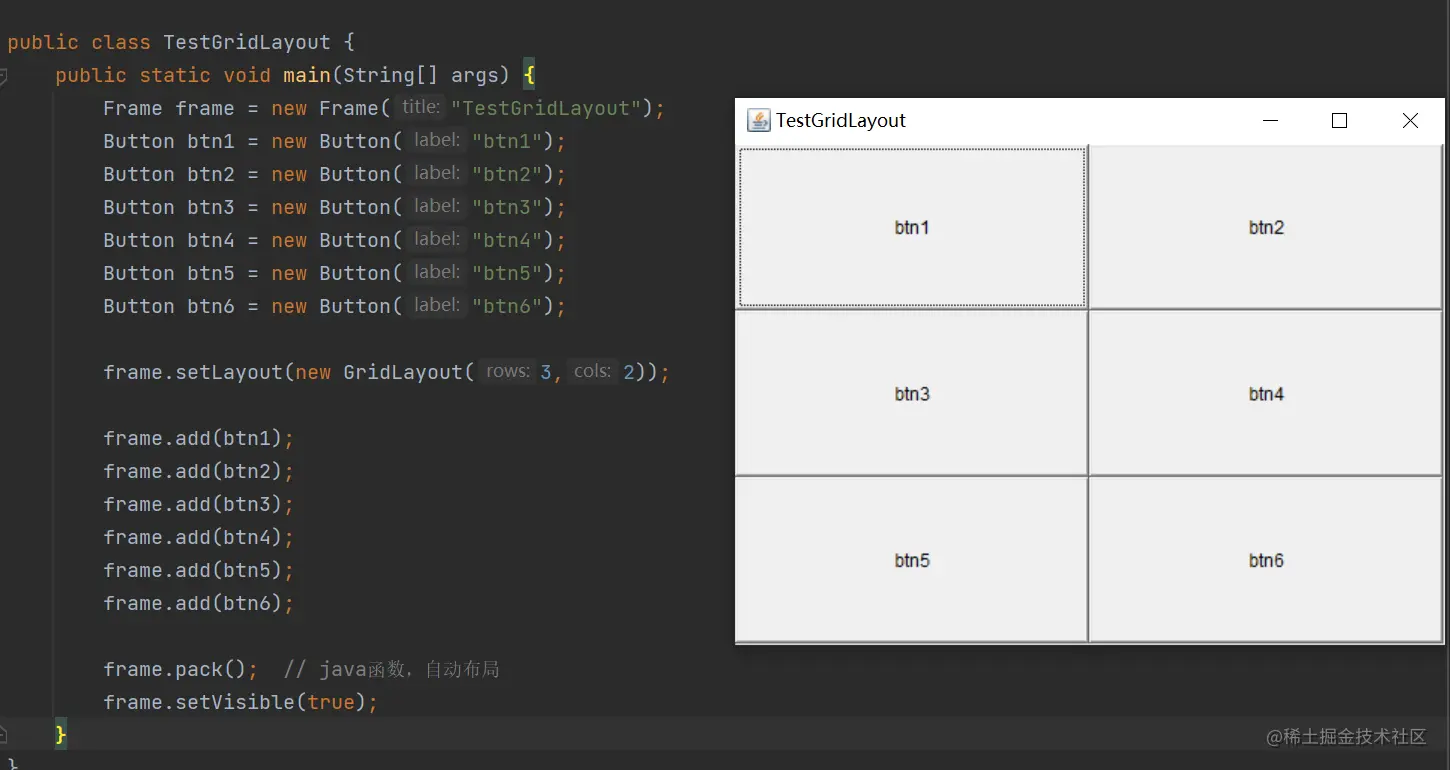Click the 'rows:' parameter hint in GridLayout
The width and height of the screenshot is (1450, 770).
pos(507,371)
